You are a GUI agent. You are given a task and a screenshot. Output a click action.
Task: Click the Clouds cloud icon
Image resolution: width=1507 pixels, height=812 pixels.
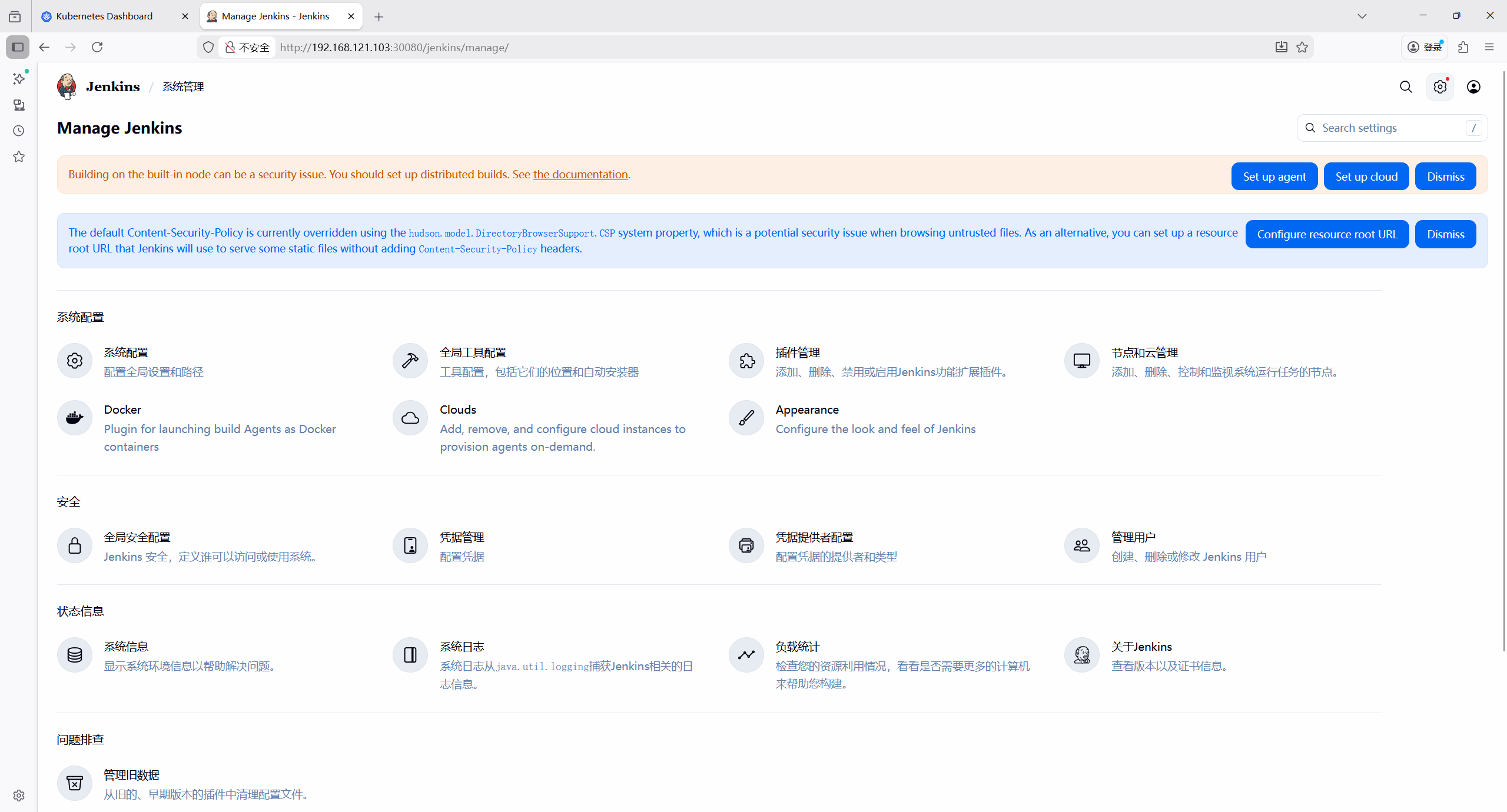click(x=410, y=418)
